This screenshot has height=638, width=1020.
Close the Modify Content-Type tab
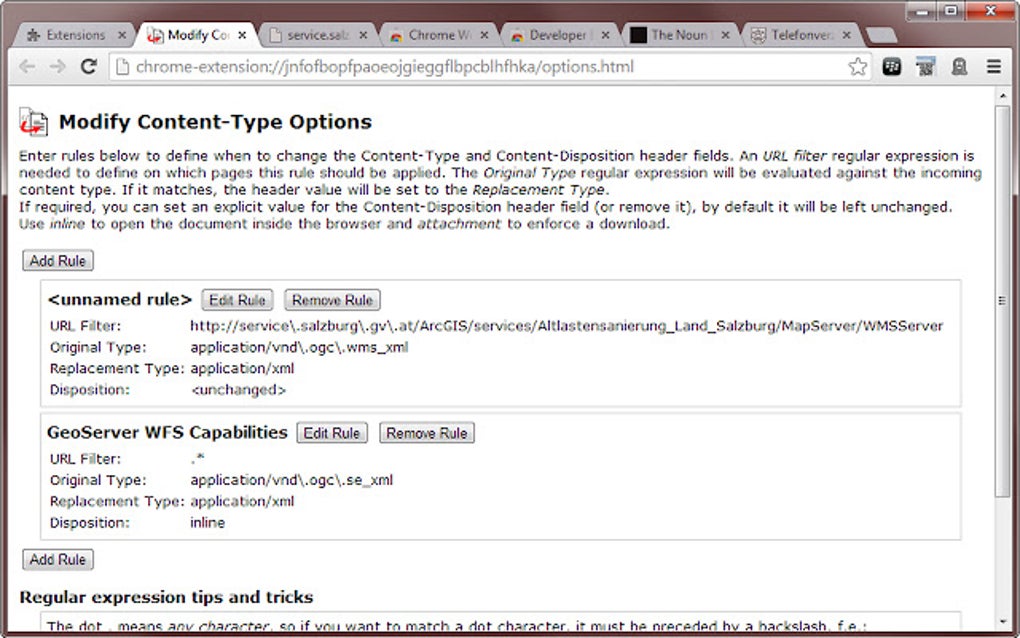pyautogui.click(x=242, y=35)
